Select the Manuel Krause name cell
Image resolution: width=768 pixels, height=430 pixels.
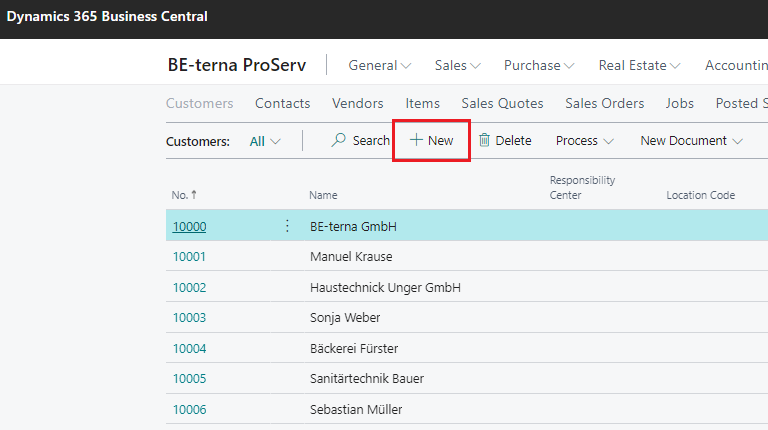(351, 257)
